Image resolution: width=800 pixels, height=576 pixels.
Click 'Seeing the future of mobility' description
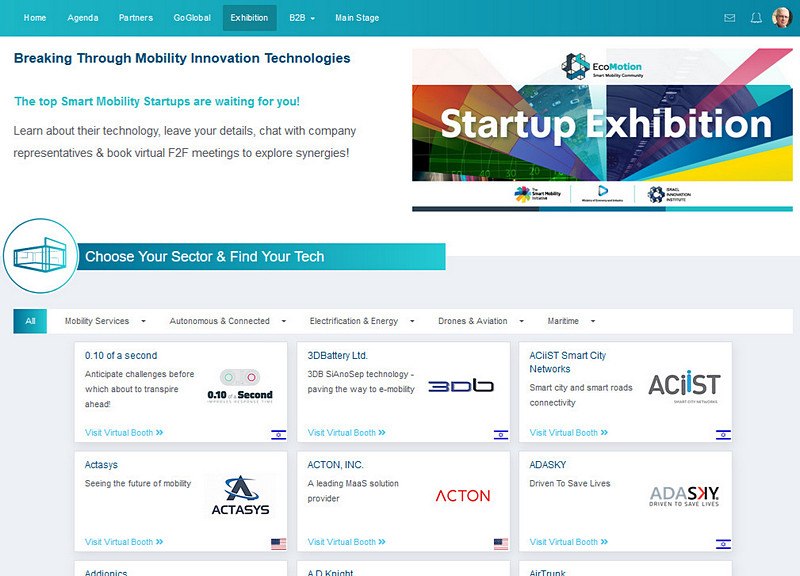(x=138, y=483)
